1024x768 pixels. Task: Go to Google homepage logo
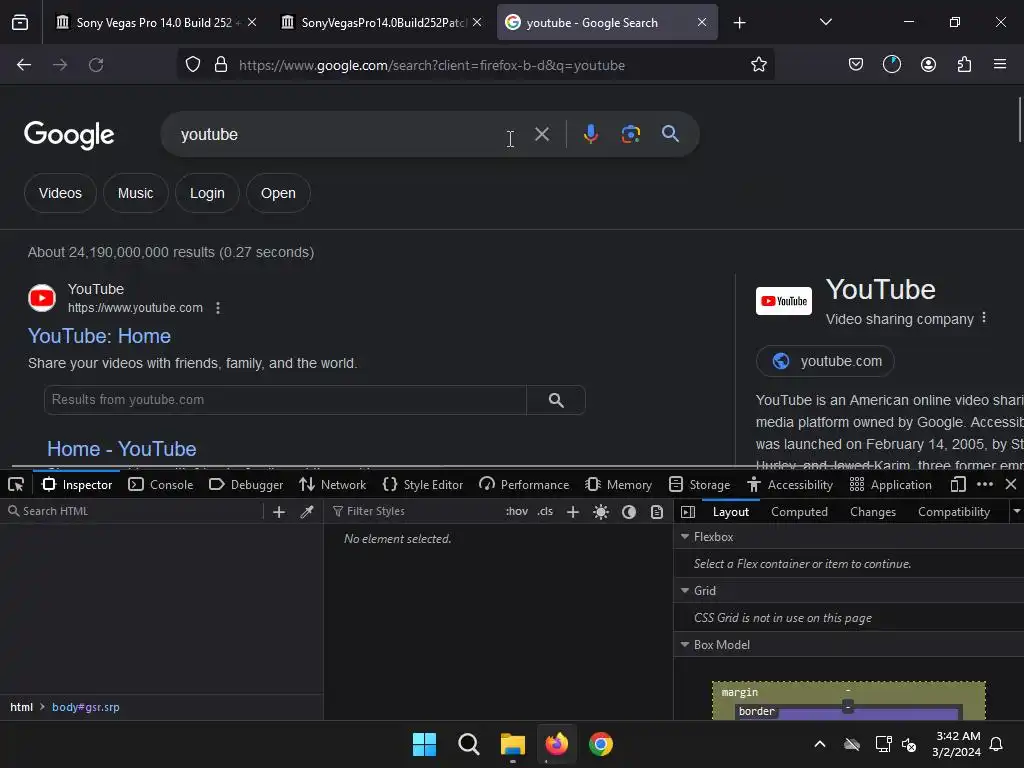coord(69,135)
